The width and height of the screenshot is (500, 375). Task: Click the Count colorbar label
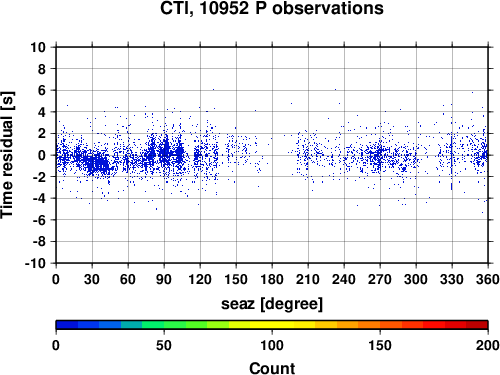point(272,368)
